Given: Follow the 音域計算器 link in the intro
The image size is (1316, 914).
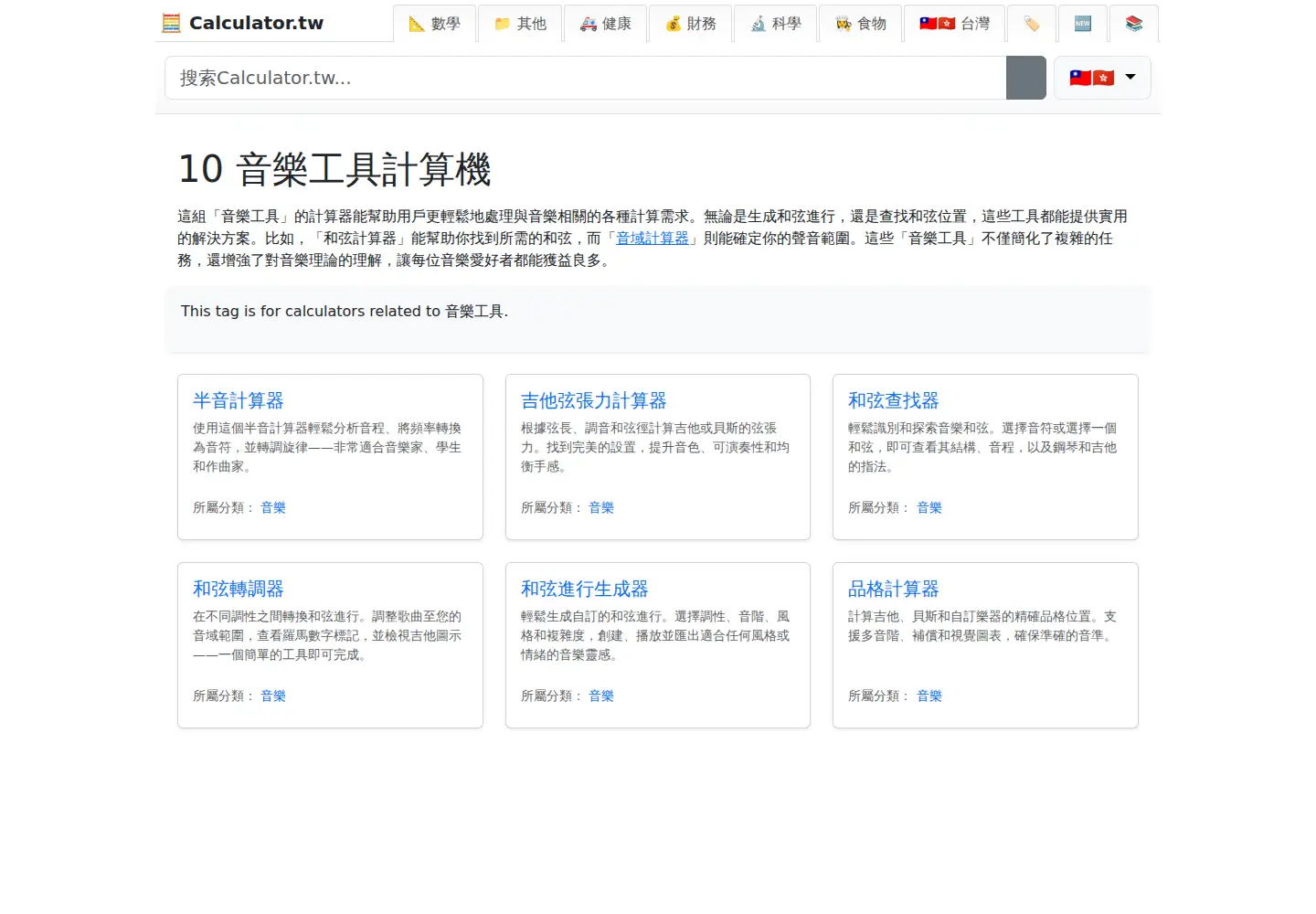Looking at the screenshot, I should pyautogui.click(x=653, y=239).
